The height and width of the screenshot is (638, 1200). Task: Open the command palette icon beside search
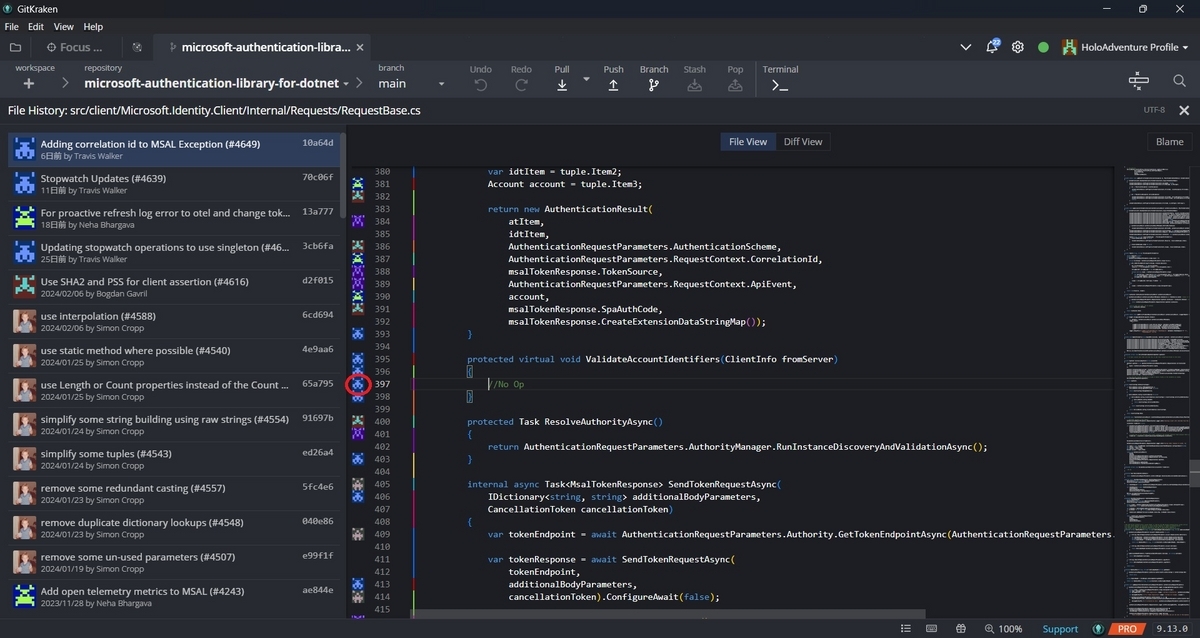click(x=1138, y=81)
